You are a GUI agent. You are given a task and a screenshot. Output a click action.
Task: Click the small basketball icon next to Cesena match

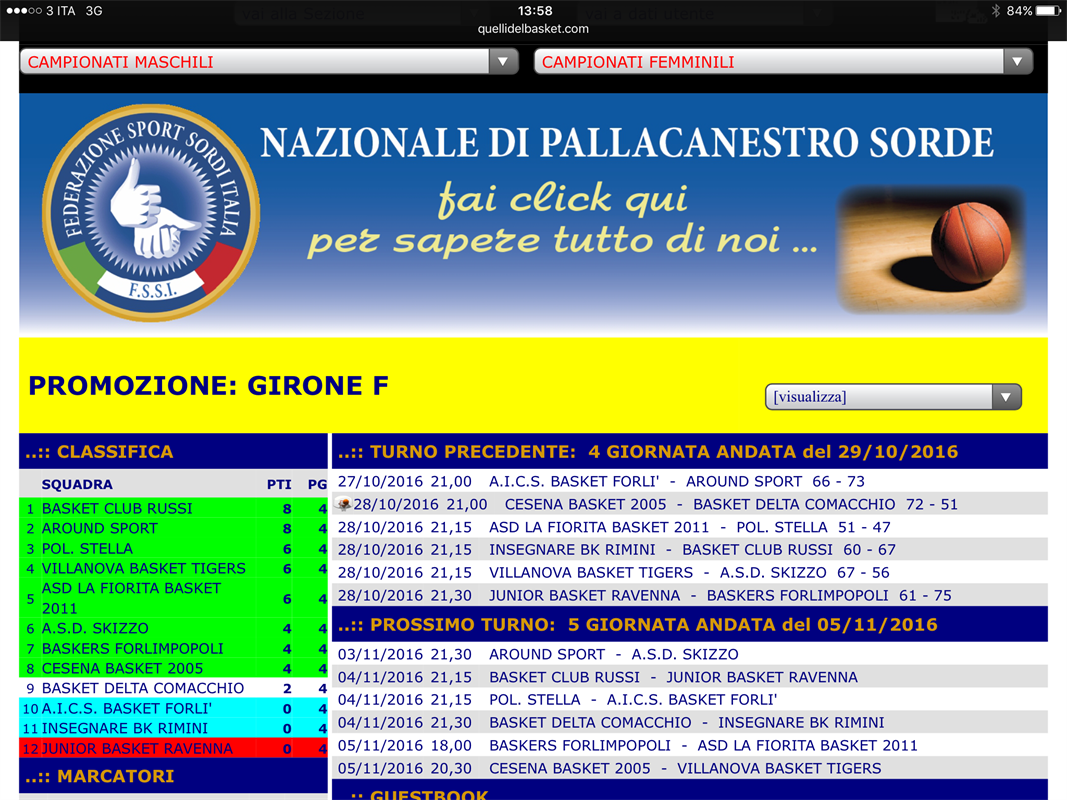344,504
